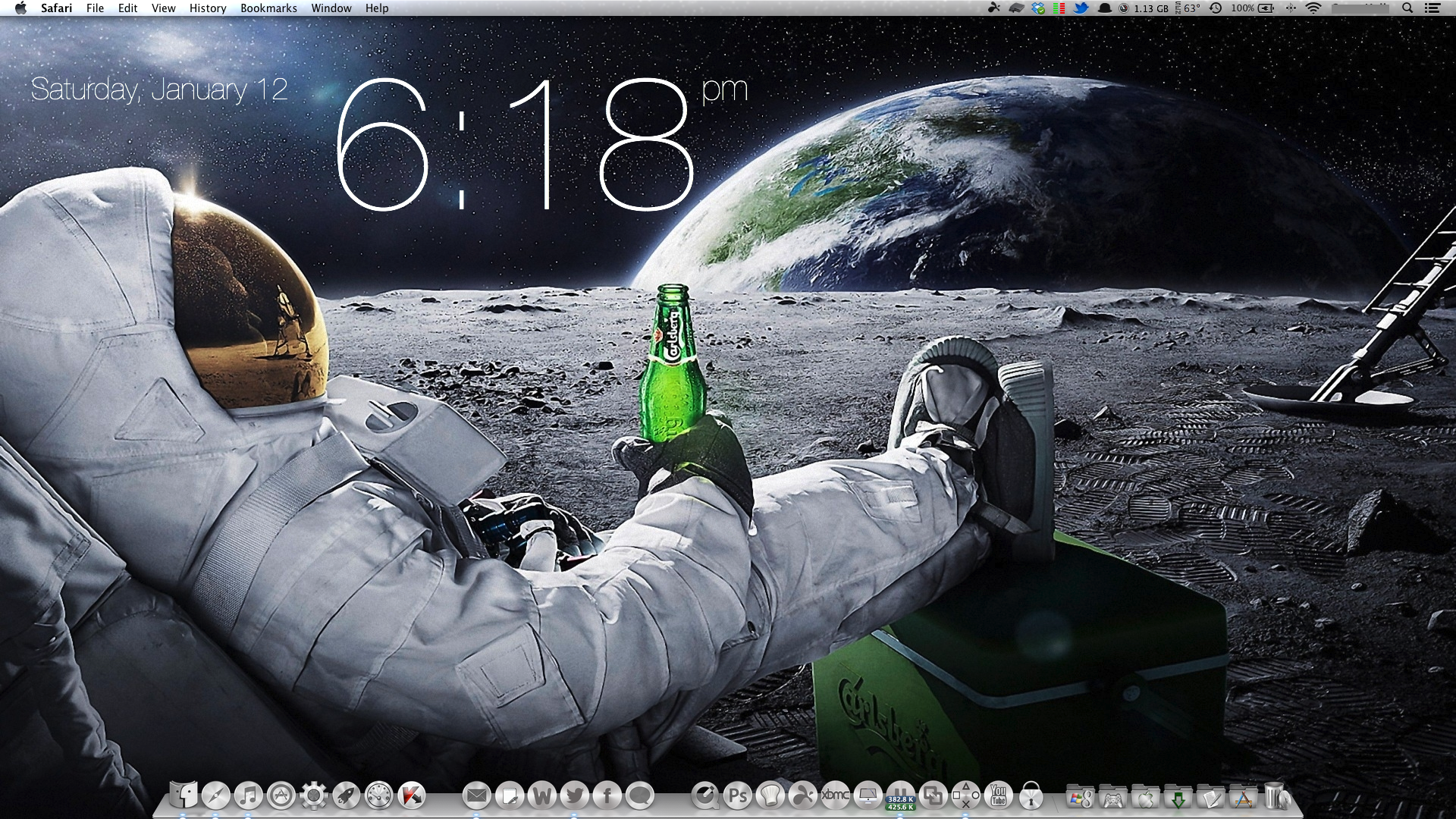
Task: Open battery 100% status menu
Action: click(x=1253, y=8)
